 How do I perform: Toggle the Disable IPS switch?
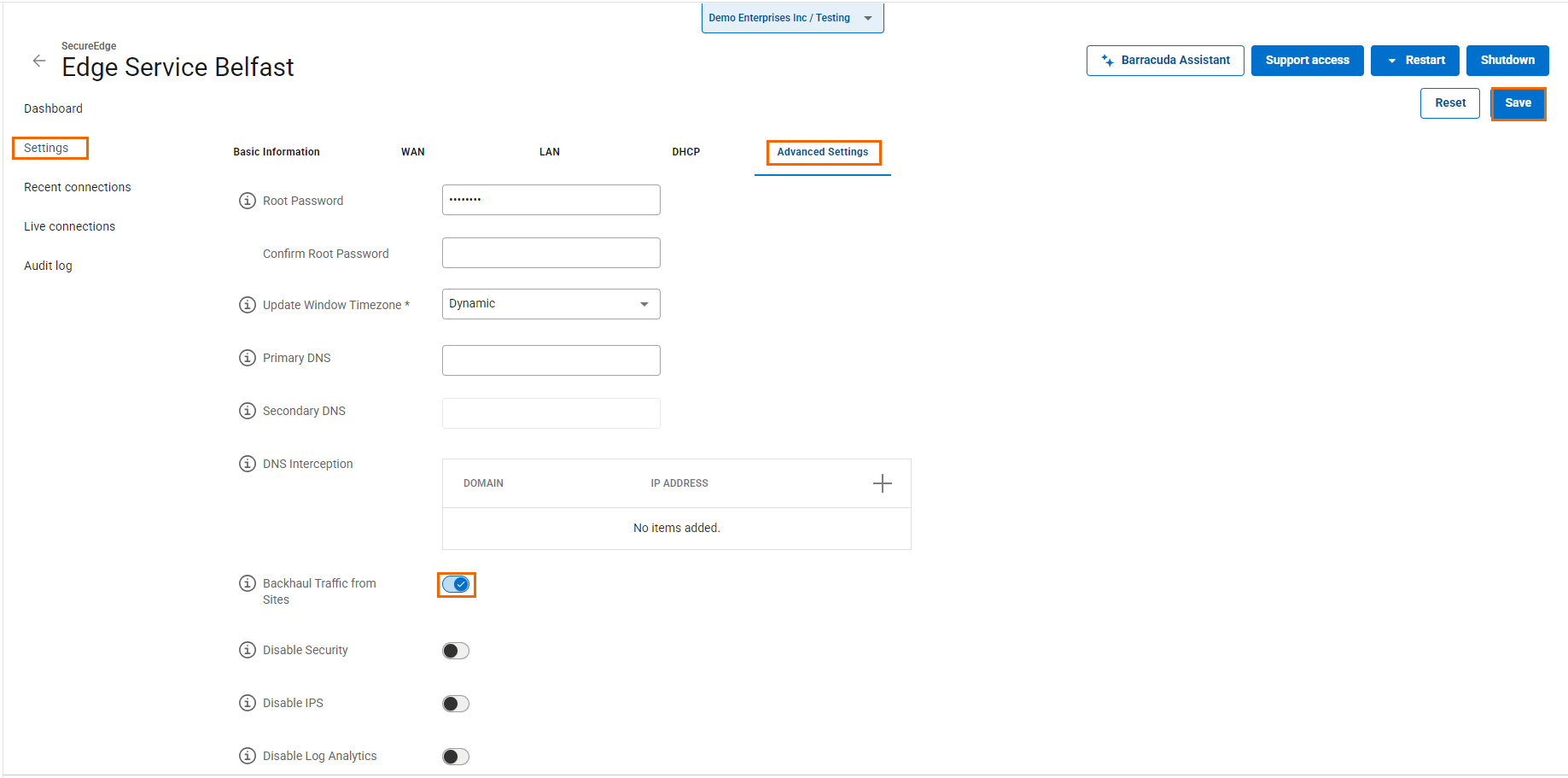pos(456,704)
